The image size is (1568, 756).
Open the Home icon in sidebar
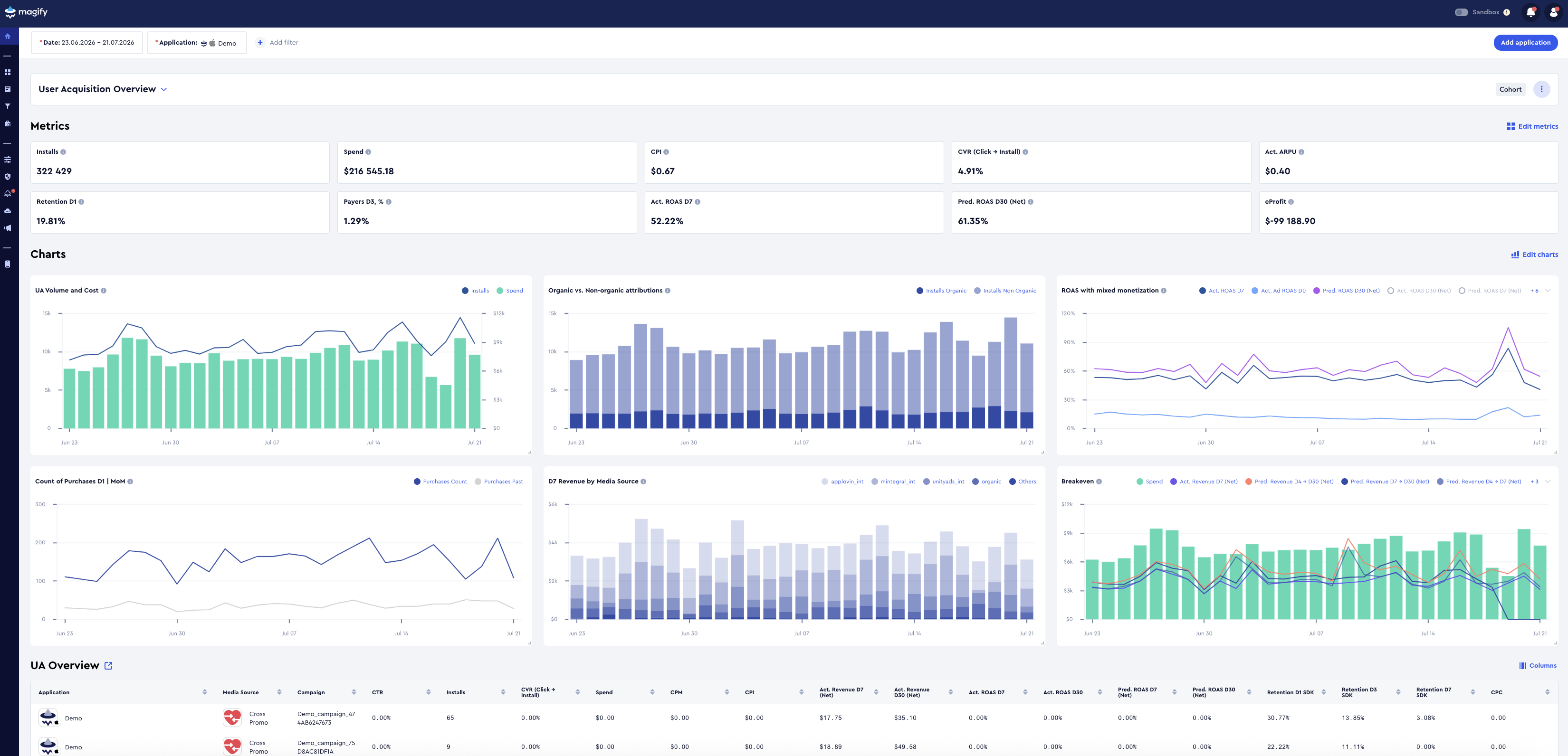pyautogui.click(x=7, y=37)
